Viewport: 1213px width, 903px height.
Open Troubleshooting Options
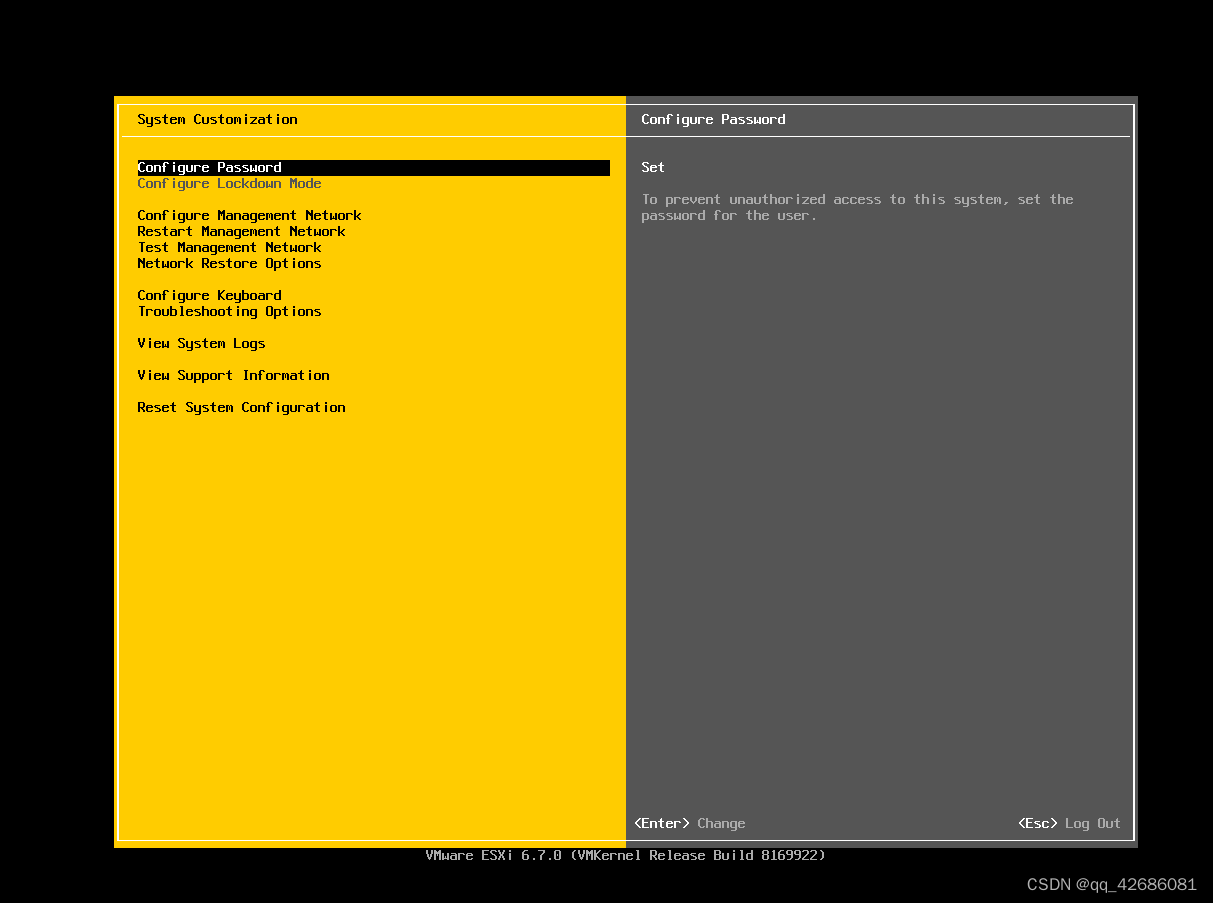pyautogui.click(x=229, y=312)
